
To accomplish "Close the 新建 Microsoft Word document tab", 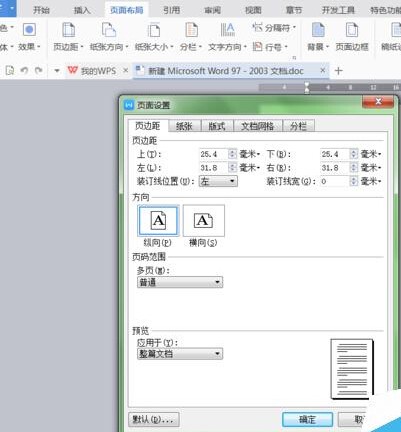I will (322, 70).
